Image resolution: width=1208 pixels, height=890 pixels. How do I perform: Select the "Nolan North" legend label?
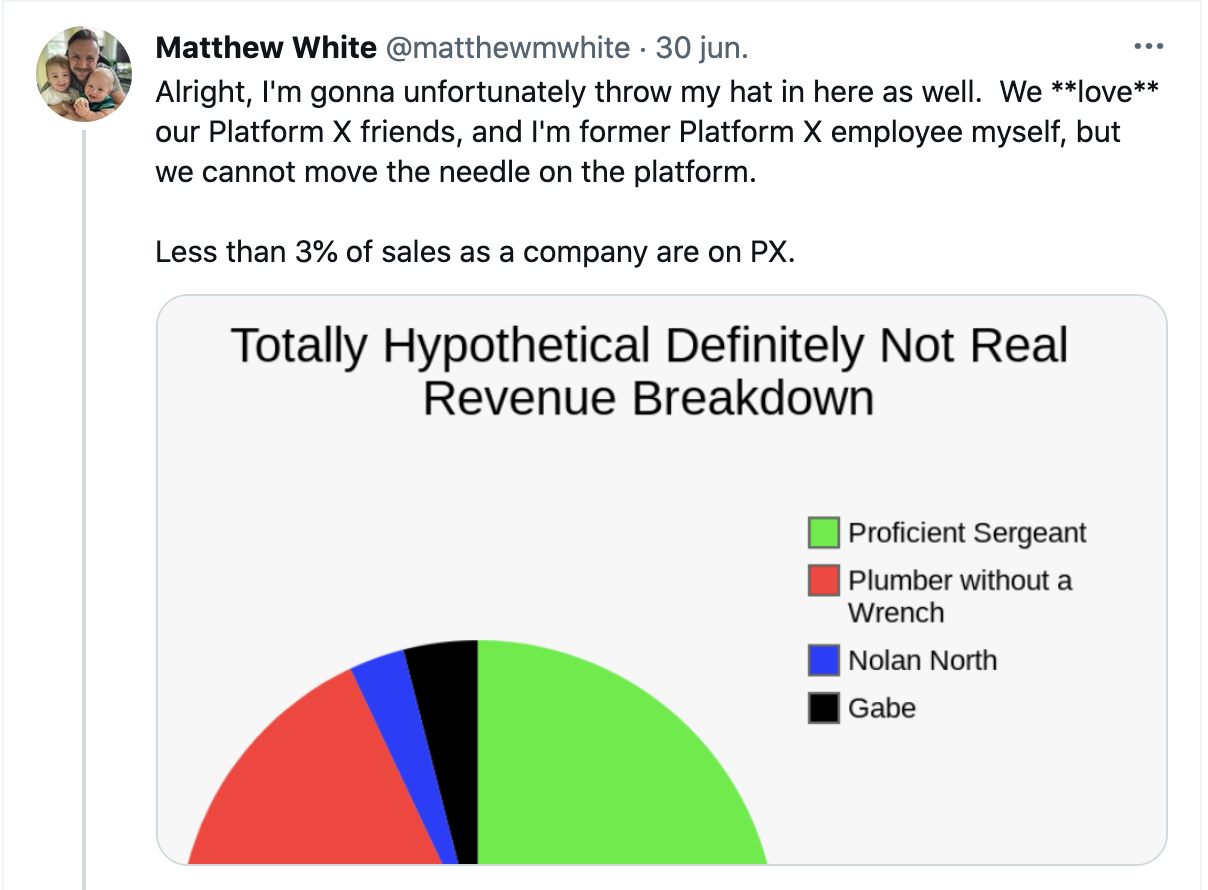coord(922,660)
